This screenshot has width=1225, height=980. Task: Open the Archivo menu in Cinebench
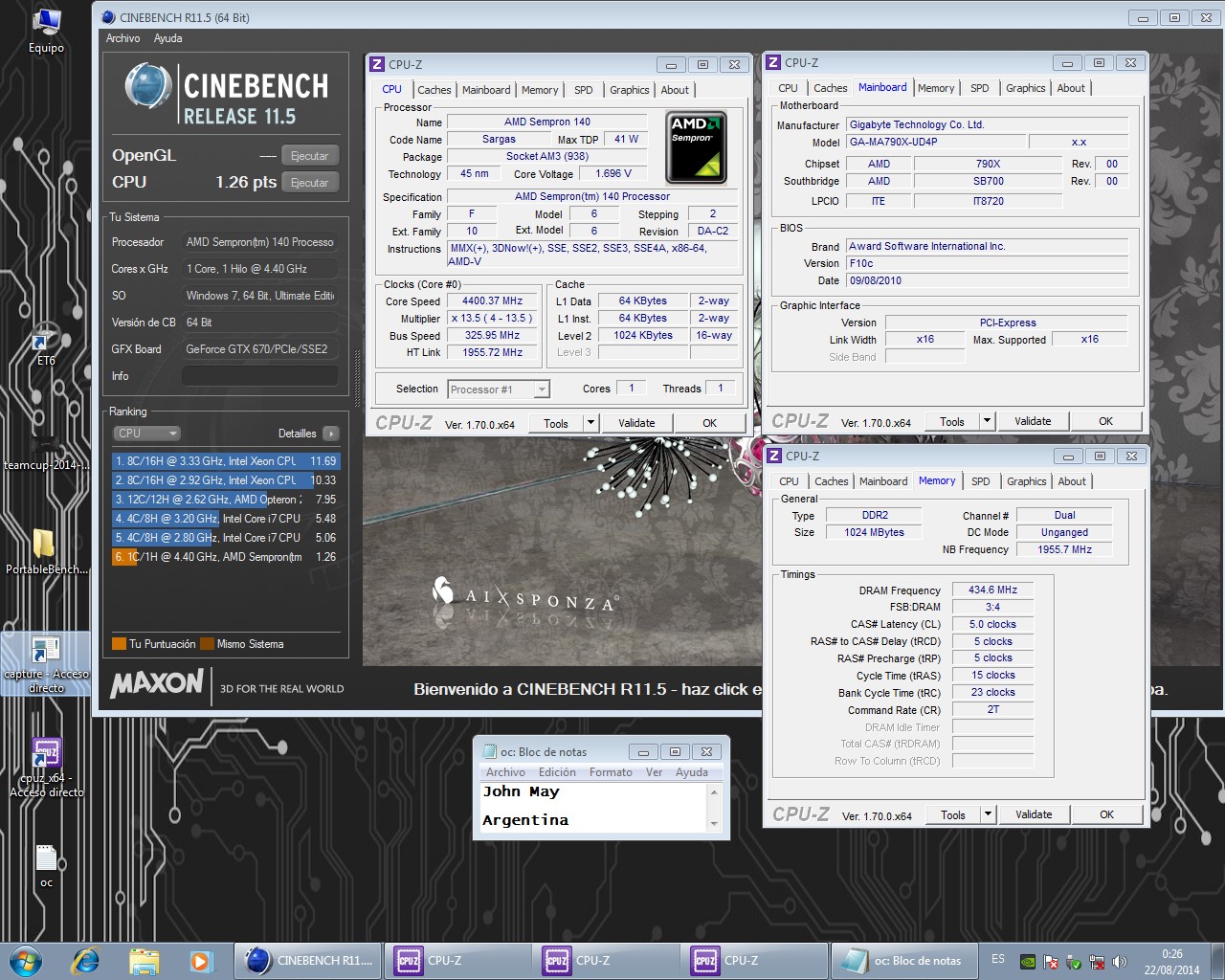[x=122, y=38]
